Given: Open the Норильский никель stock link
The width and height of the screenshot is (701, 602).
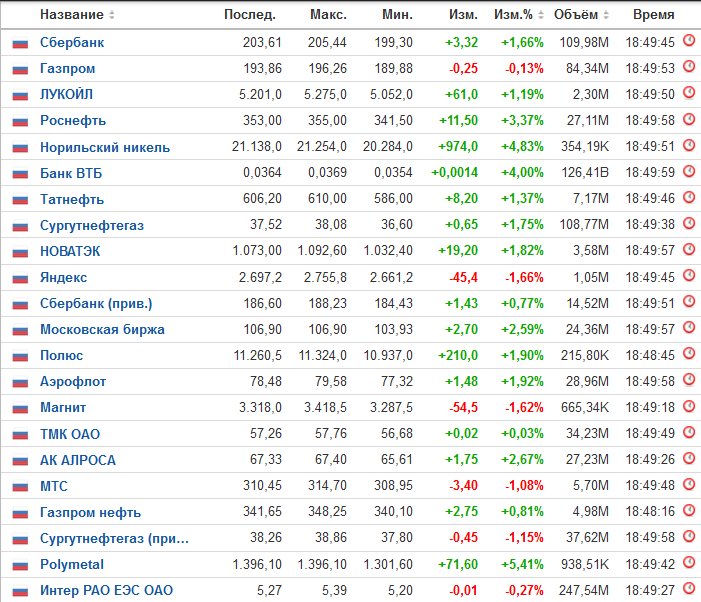Looking at the screenshot, I should click(x=105, y=147).
